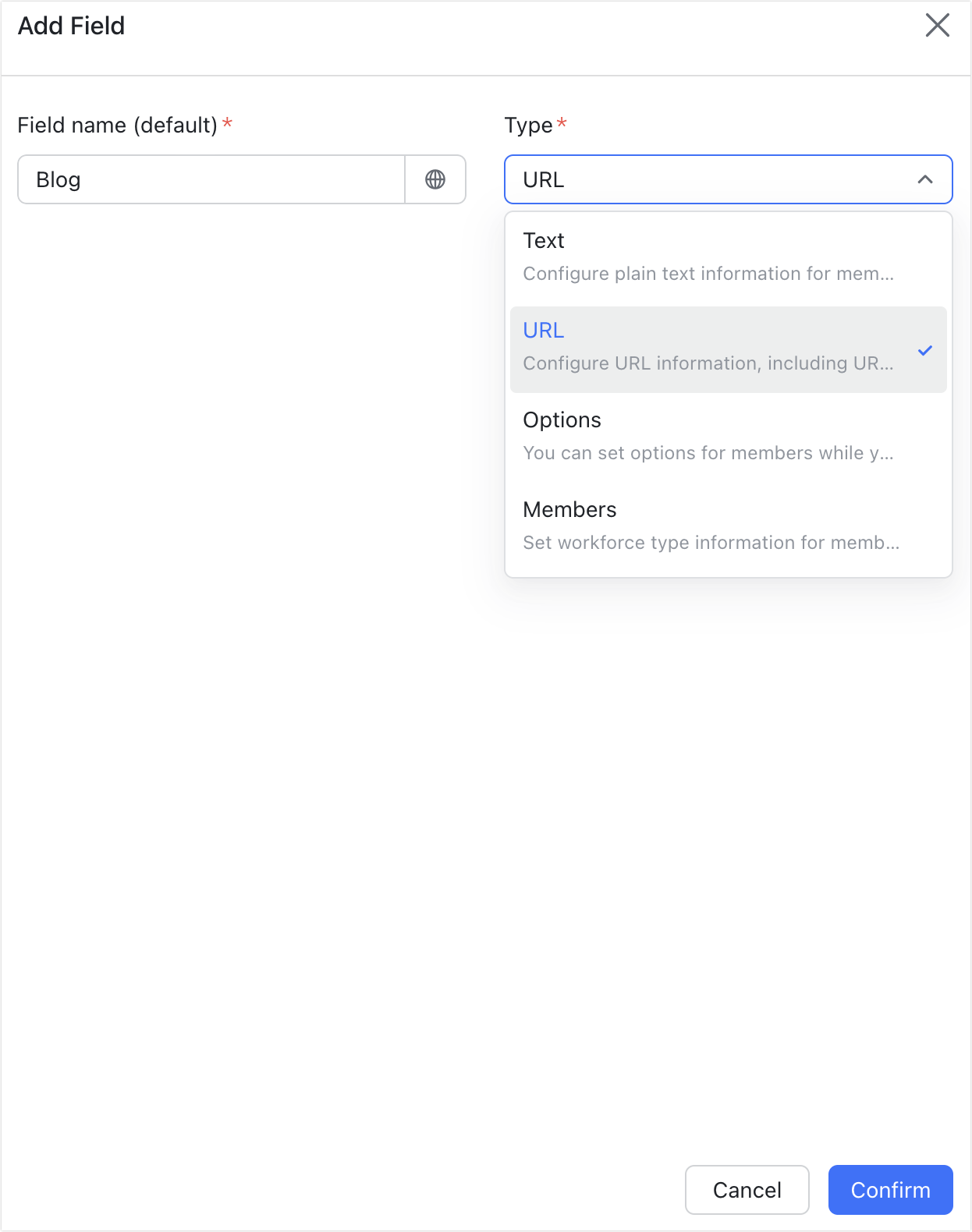This screenshot has height=1232, width=972.
Task: Click the Blog field name input
Action: (x=211, y=179)
